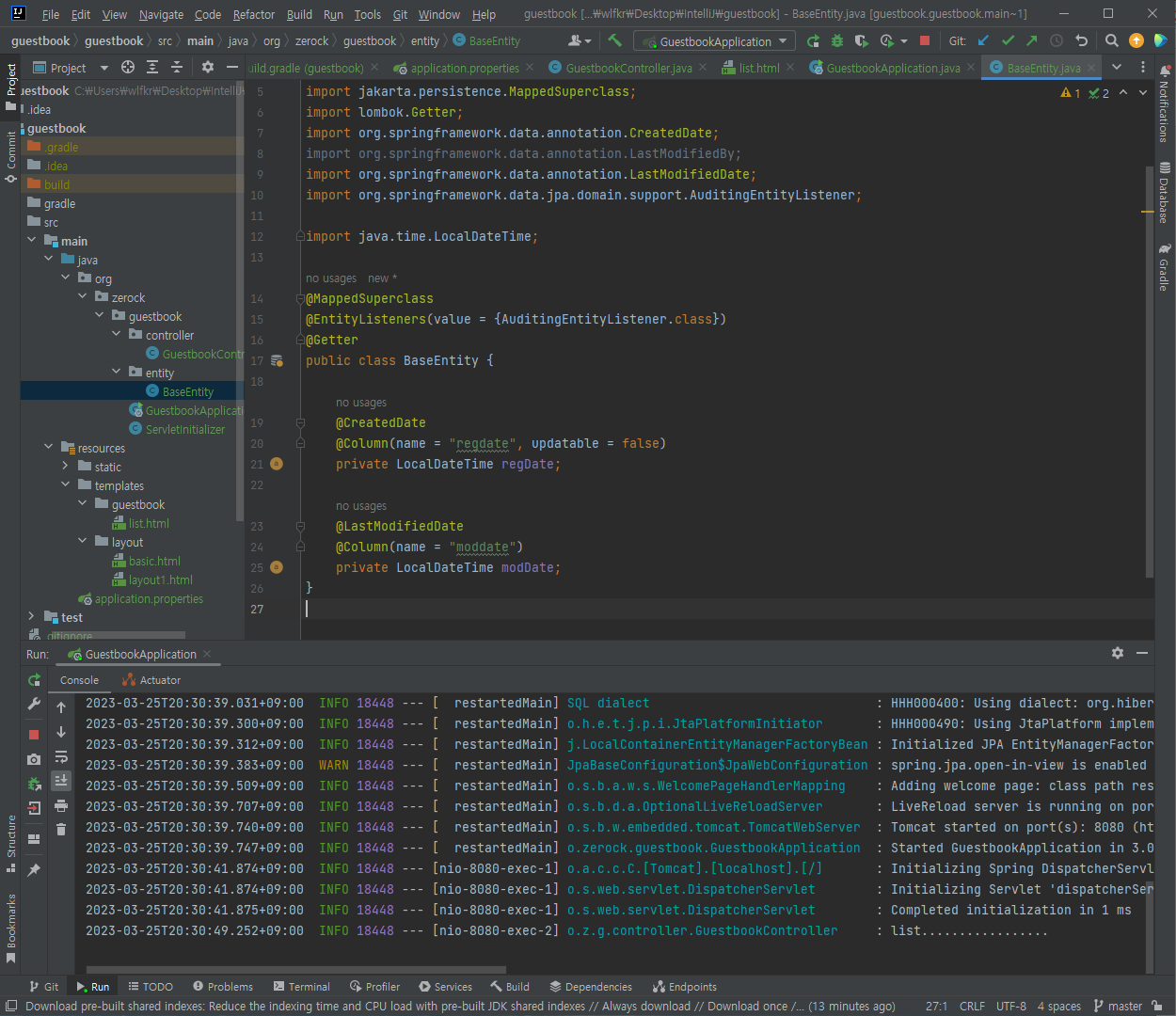This screenshot has height=1016, width=1176.
Task: Select list.html in the project tree
Action: click(x=149, y=523)
